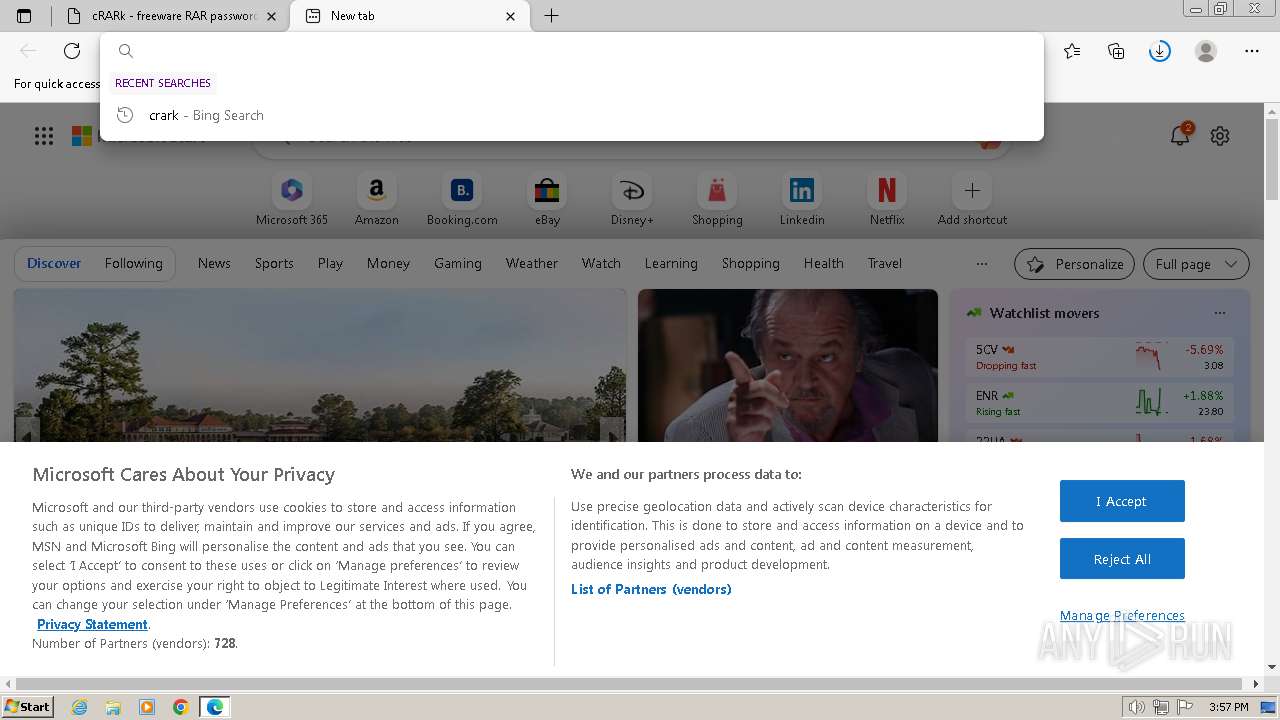Open the Watch category
The image size is (1280, 720).
[x=601, y=263]
